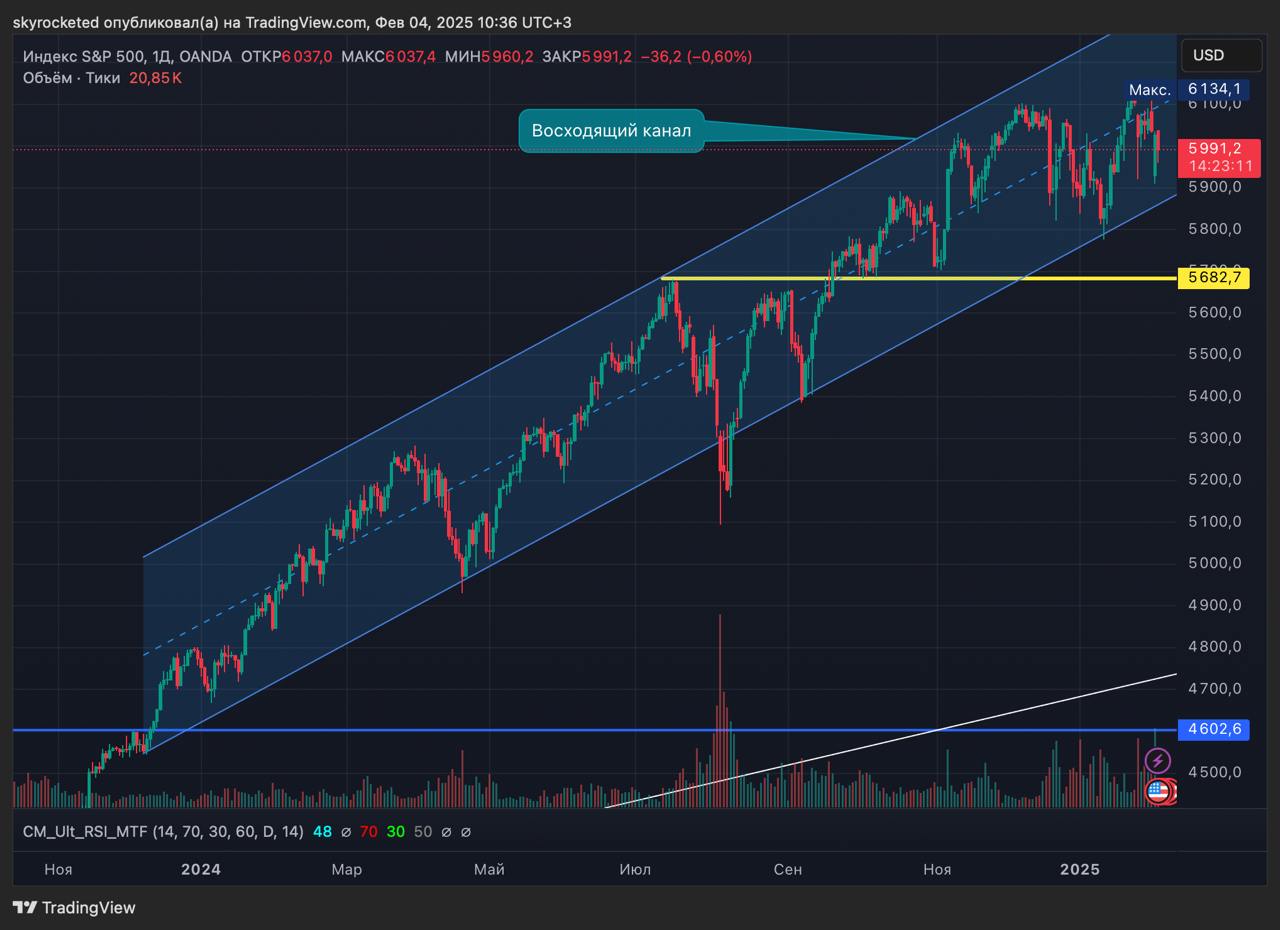Click the 'Сен' label on time axis
This screenshot has width=1280, height=930.
coord(787,869)
